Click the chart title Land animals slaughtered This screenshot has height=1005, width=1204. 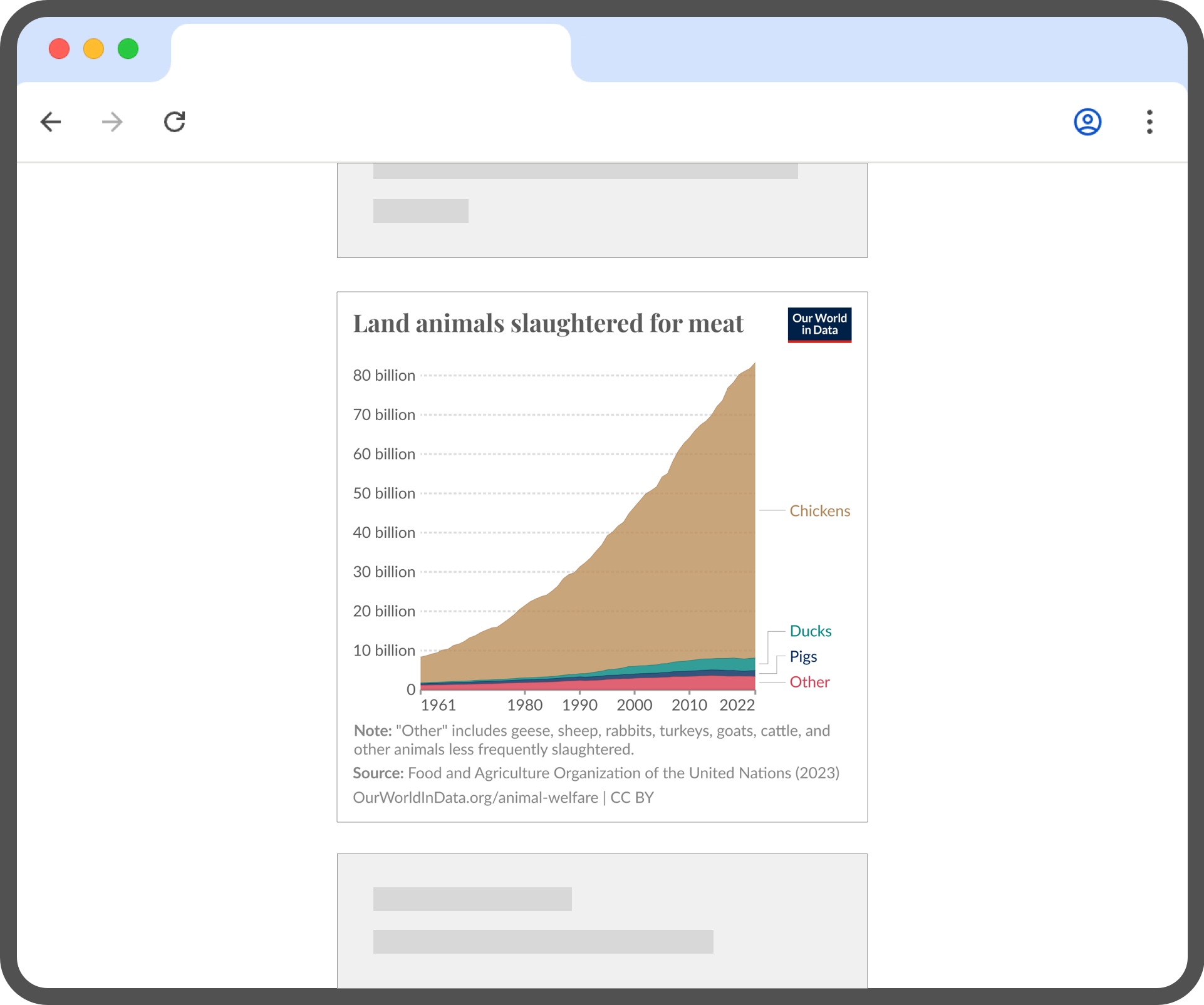(x=548, y=324)
